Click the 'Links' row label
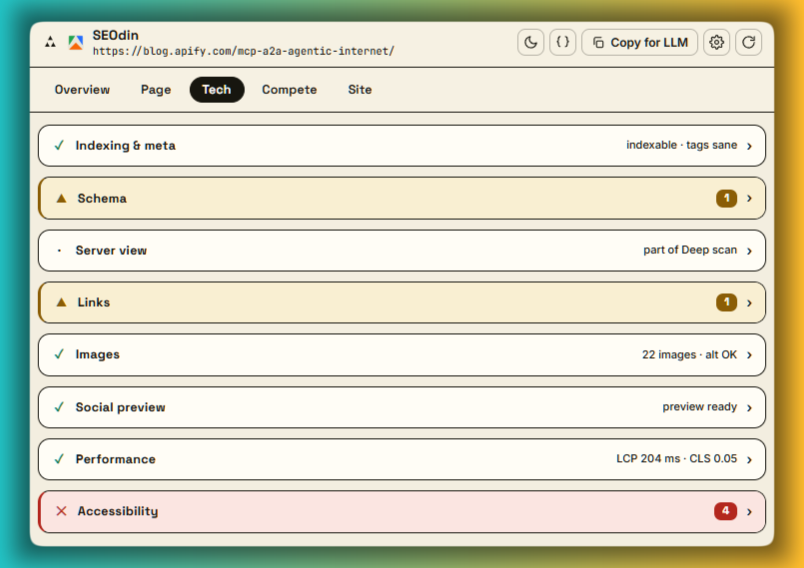This screenshot has width=804, height=568. (94, 302)
